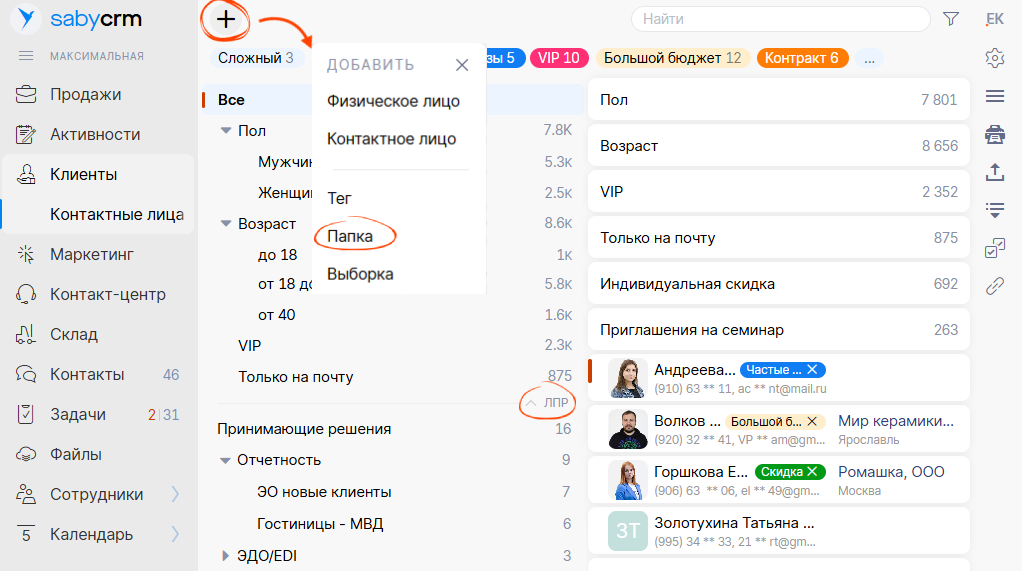Image resolution: width=1022 pixels, height=571 pixels.
Task: Click the printer icon
Action: coord(994,134)
